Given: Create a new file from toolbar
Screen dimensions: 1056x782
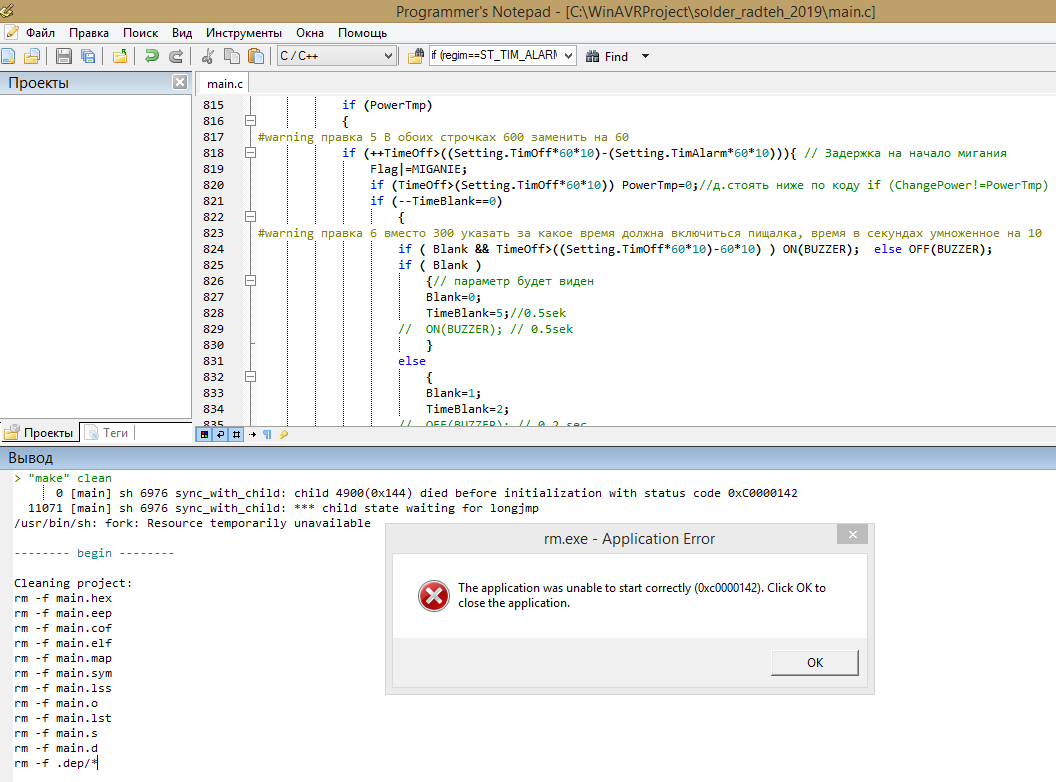Looking at the screenshot, I should point(9,56).
